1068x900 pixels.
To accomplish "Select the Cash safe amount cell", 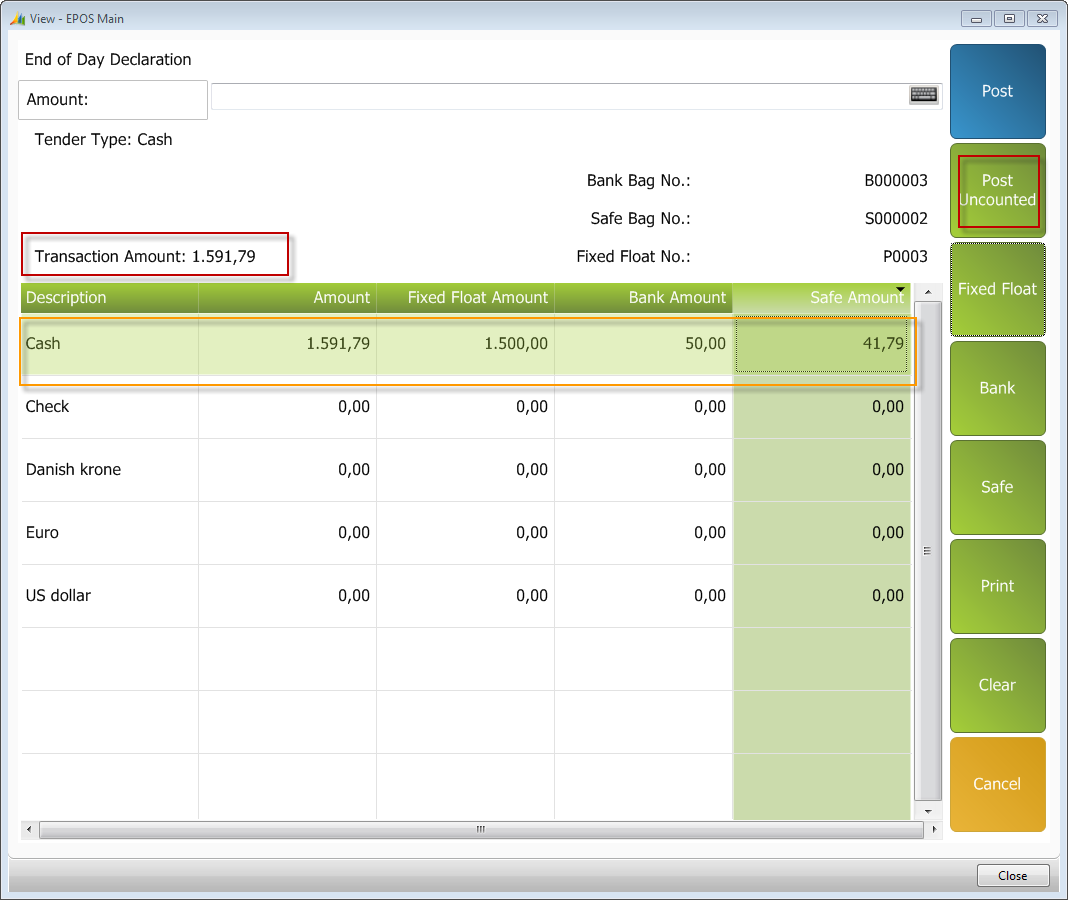I will (x=822, y=344).
